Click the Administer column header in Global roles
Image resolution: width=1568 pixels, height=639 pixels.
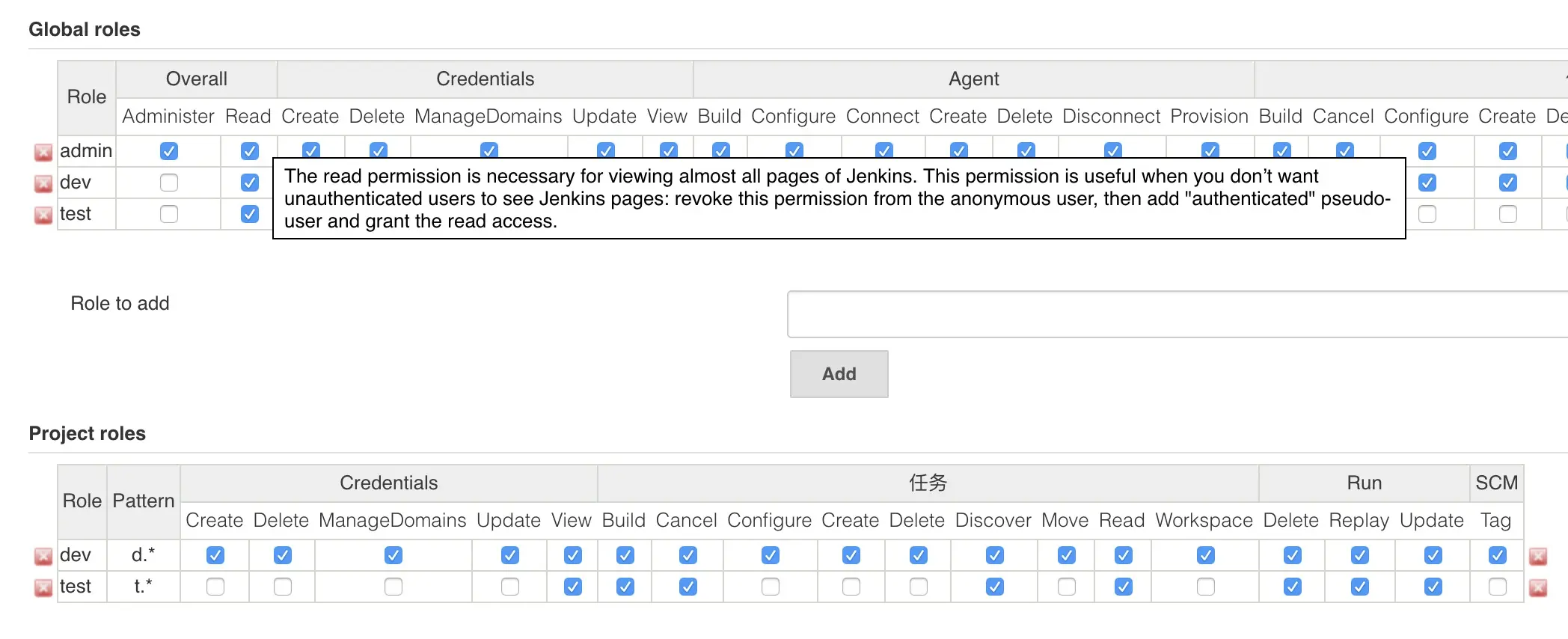click(168, 117)
